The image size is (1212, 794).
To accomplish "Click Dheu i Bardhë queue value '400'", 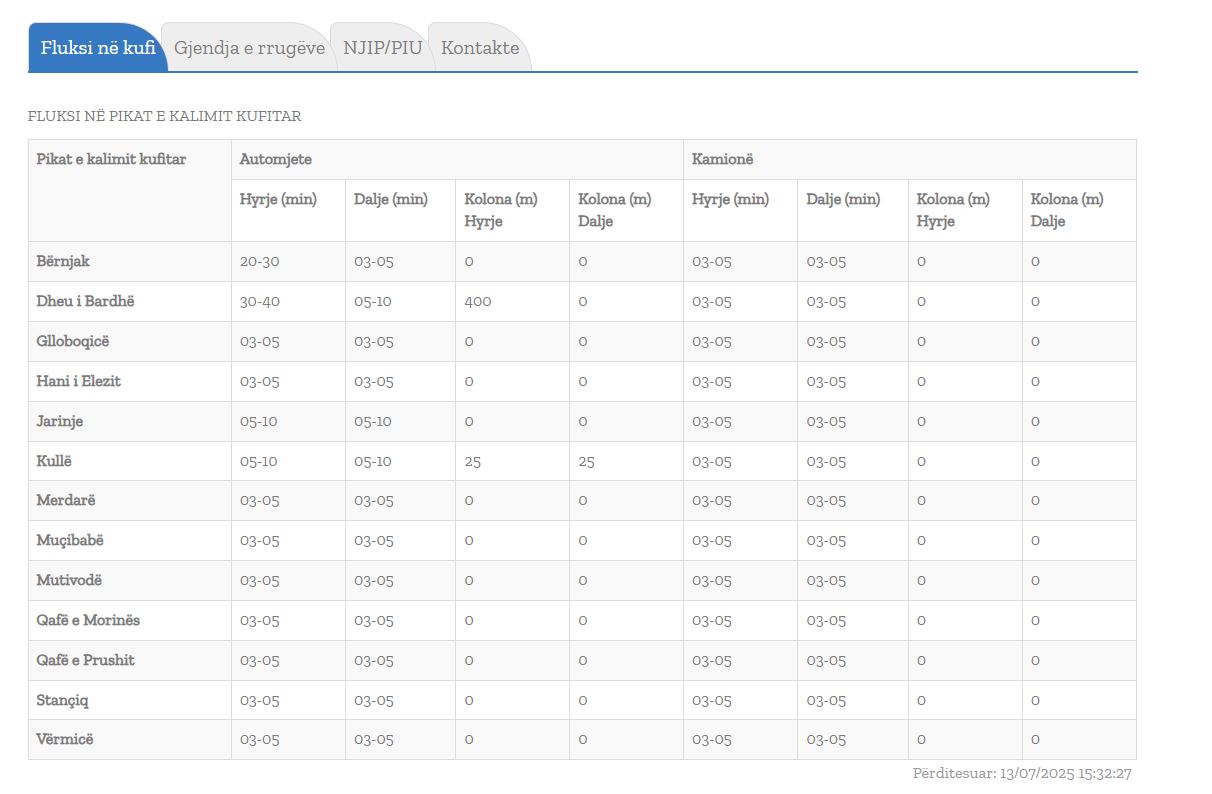I will [x=478, y=301].
